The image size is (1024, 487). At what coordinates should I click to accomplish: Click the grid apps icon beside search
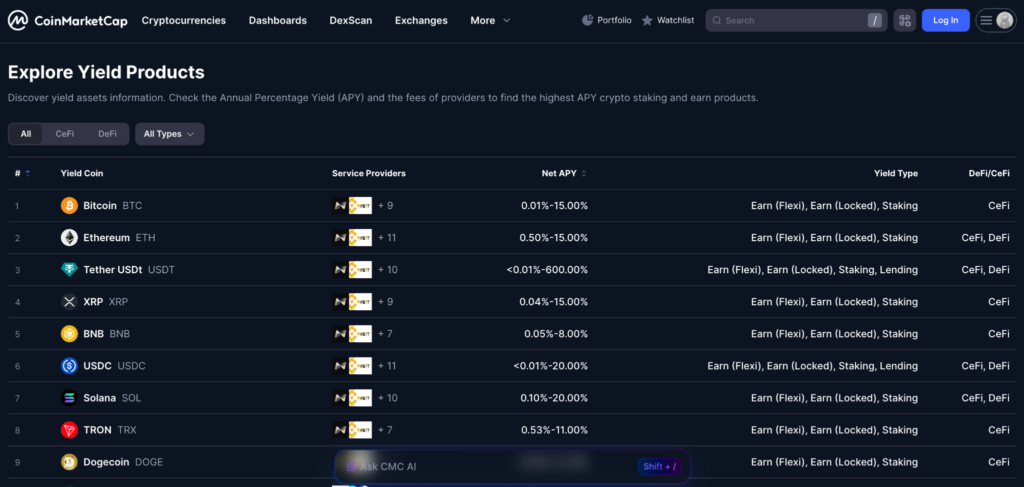904,20
